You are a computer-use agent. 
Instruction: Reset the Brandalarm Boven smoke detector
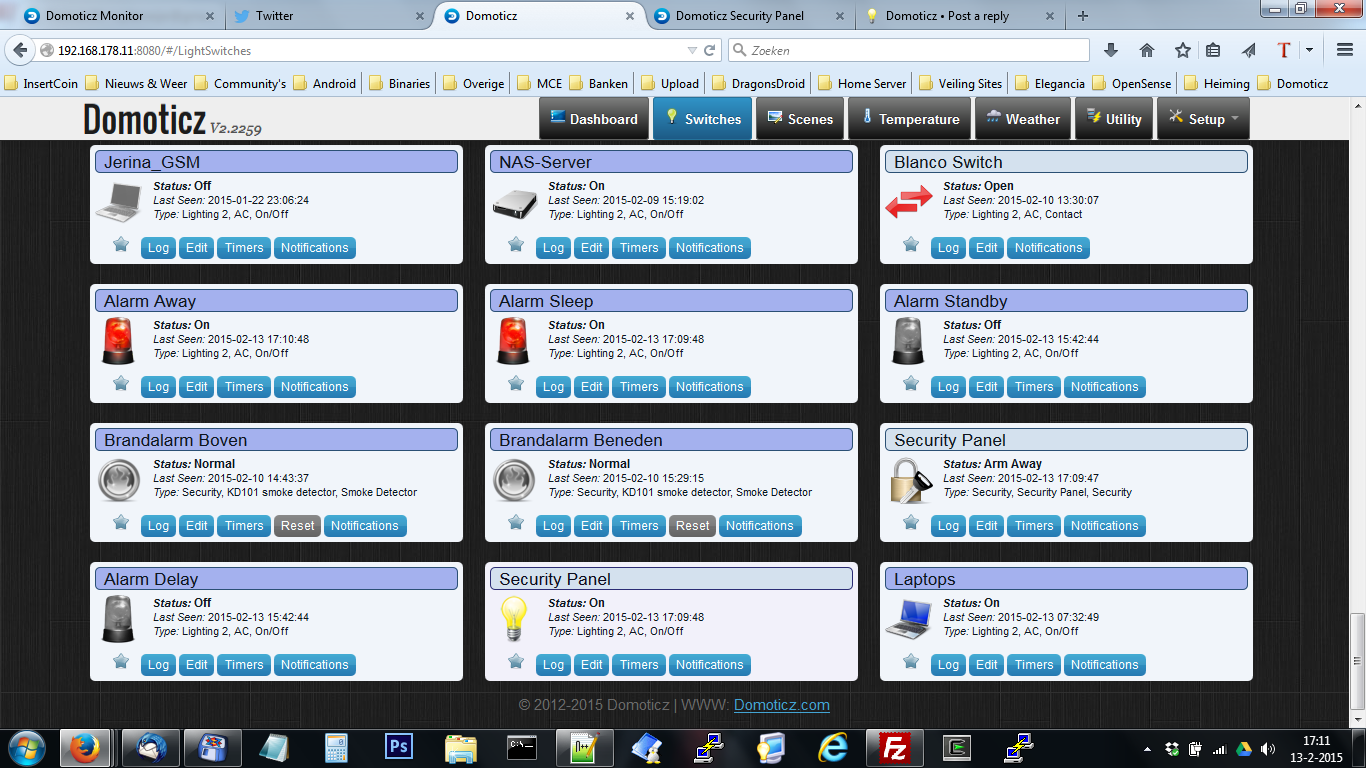click(x=298, y=526)
